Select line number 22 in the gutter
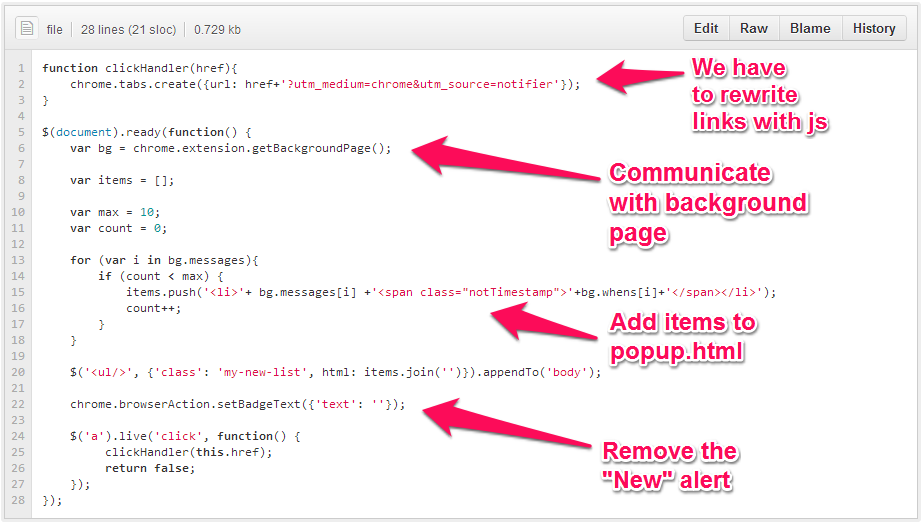The image size is (923, 523). click(x=19, y=404)
